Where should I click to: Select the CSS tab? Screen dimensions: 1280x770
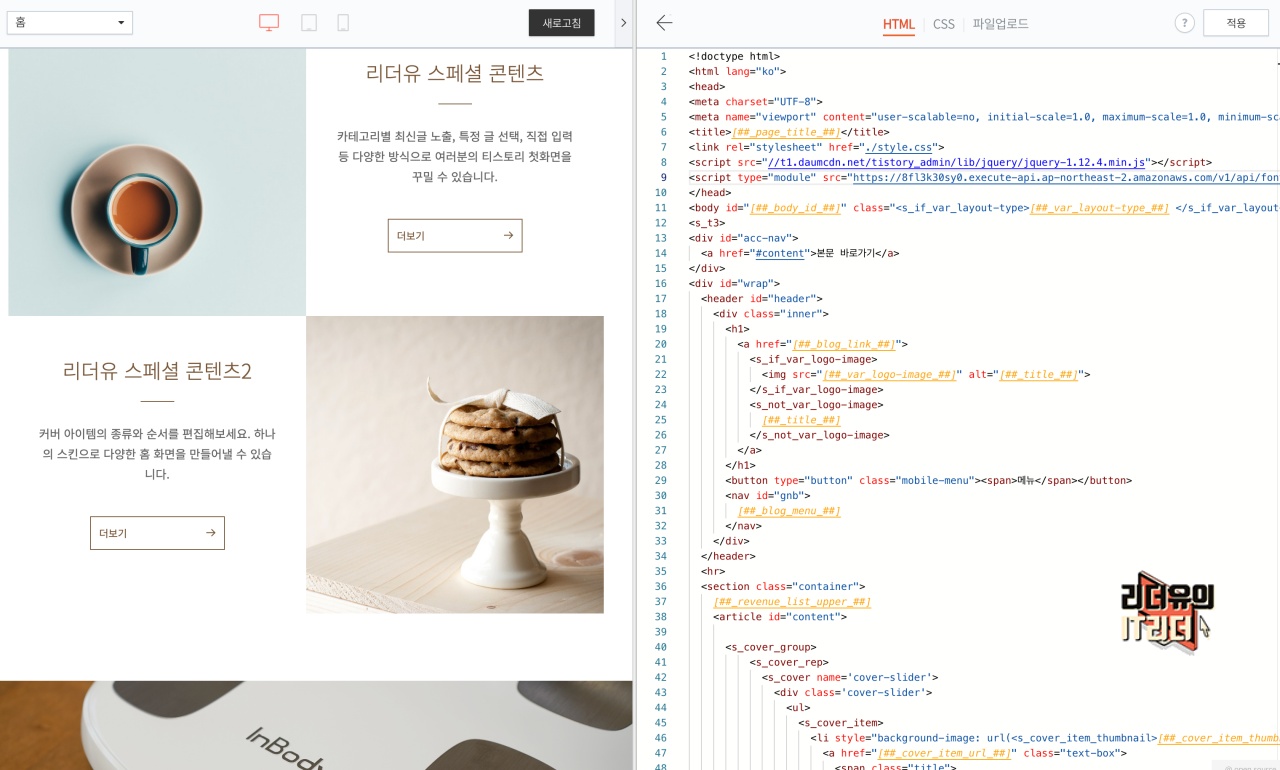coord(944,24)
